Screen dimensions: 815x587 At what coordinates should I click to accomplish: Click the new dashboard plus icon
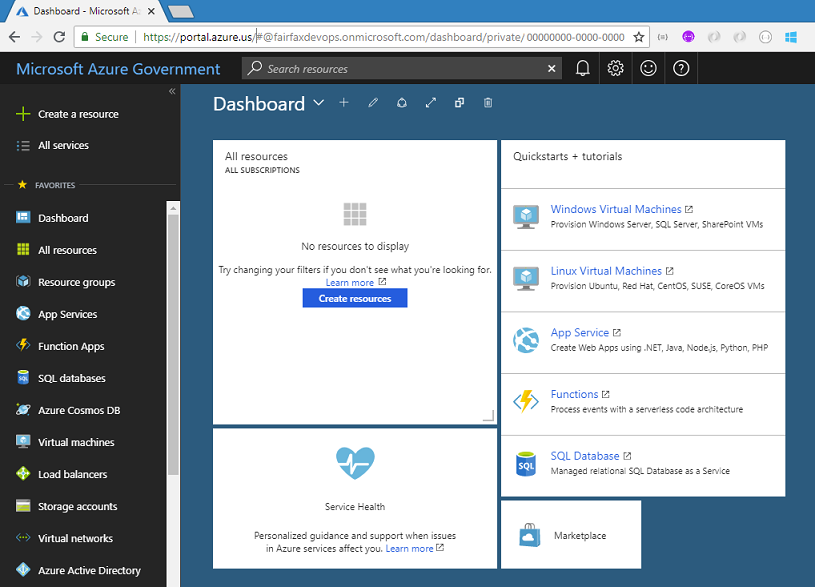[344, 103]
